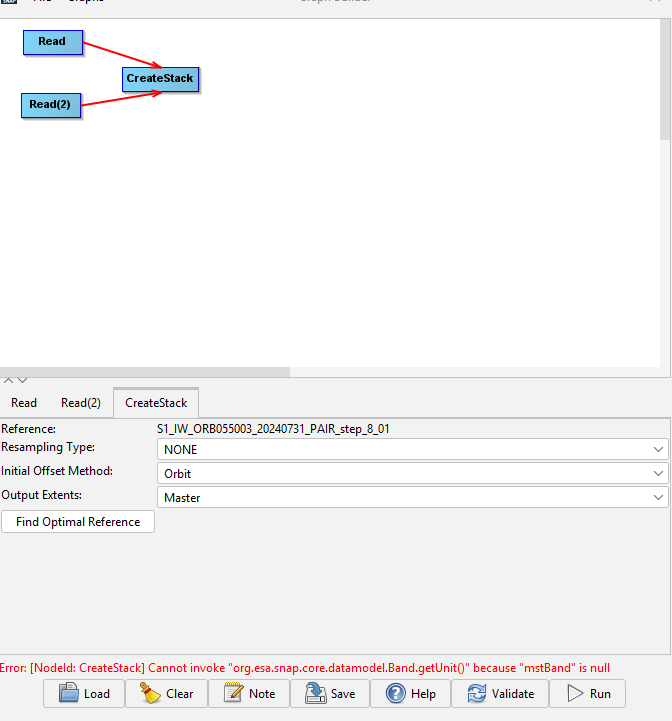This screenshot has height=721, width=672.
Task: Switch to the Read(2) tab
Action: tap(81, 403)
